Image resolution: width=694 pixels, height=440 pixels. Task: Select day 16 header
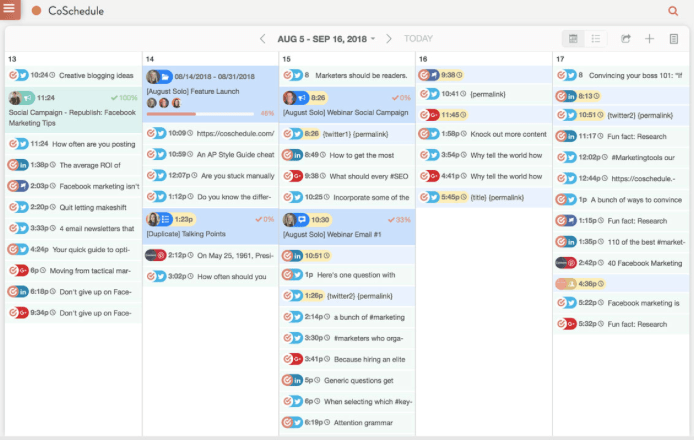click(423, 59)
